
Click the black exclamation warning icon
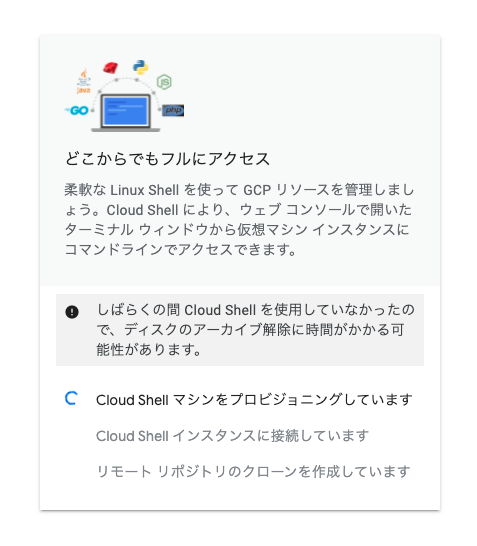click(x=72, y=312)
